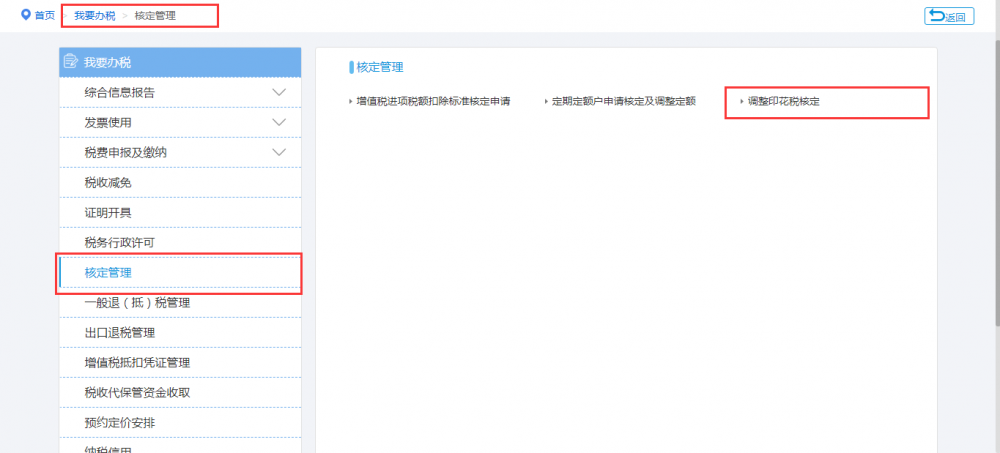The width and height of the screenshot is (1000, 453).
Task: Expand the 综合信息报告 chevron
Action: [x=279, y=92]
